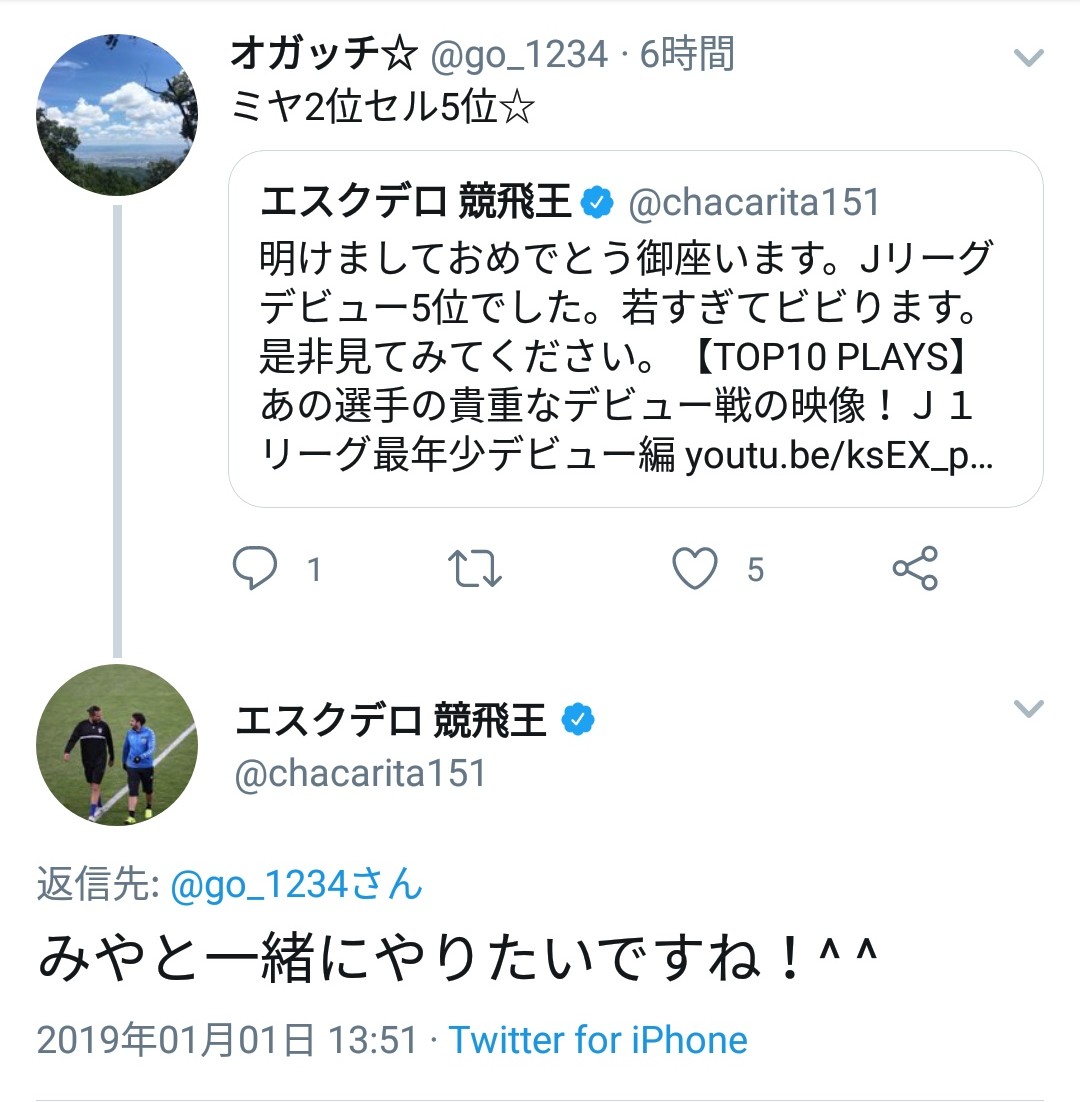Tap the @go_1234さん reply mention link
Viewport: 1080px width, 1102px height.
click(x=296, y=886)
